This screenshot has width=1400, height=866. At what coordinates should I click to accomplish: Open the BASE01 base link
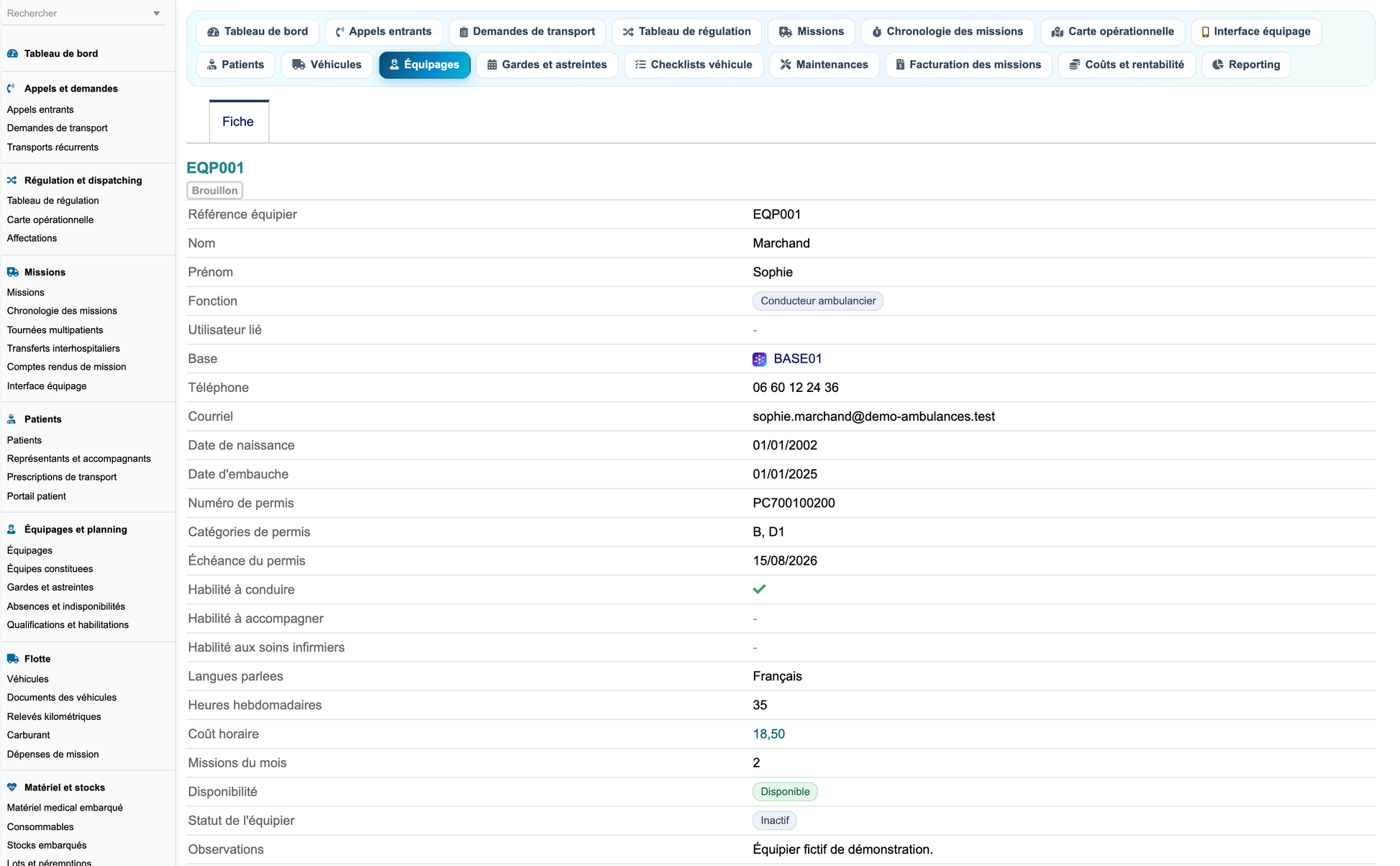pos(797,359)
